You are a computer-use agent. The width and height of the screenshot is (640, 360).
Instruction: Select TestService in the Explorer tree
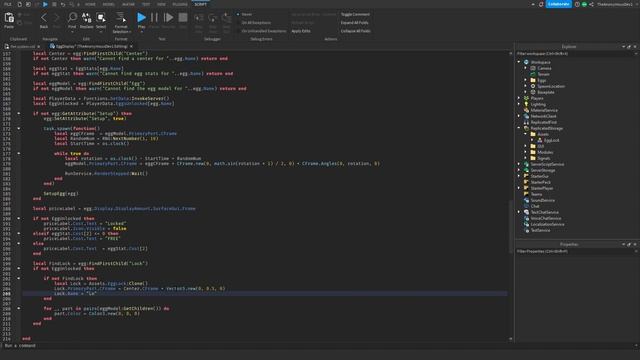(x=540, y=230)
